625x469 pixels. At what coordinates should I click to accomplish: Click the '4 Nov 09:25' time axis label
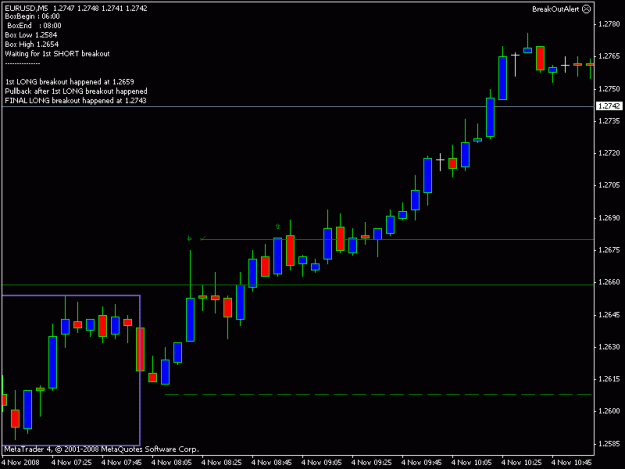pyautogui.click(x=371, y=462)
